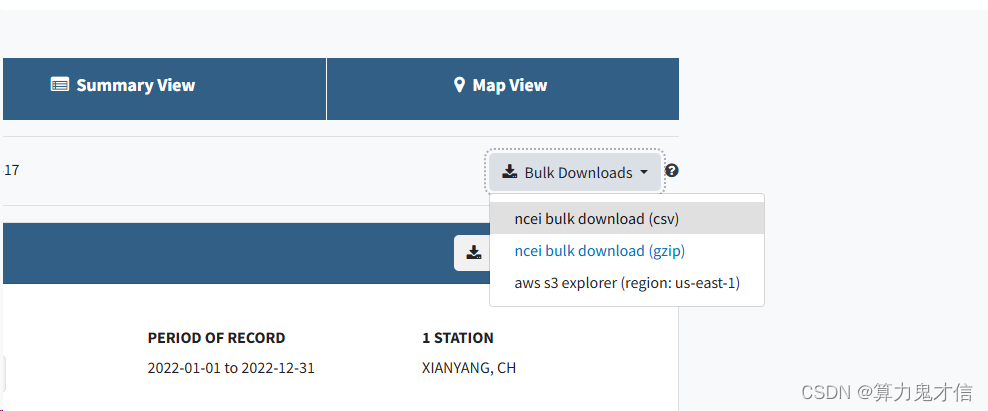988x411 pixels.
Task: Click the help question mark icon
Action: [x=672, y=170]
